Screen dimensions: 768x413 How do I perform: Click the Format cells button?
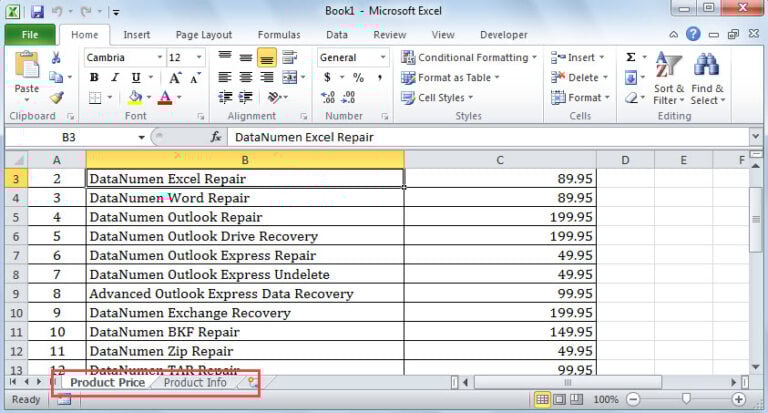pyautogui.click(x=580, y=97)
